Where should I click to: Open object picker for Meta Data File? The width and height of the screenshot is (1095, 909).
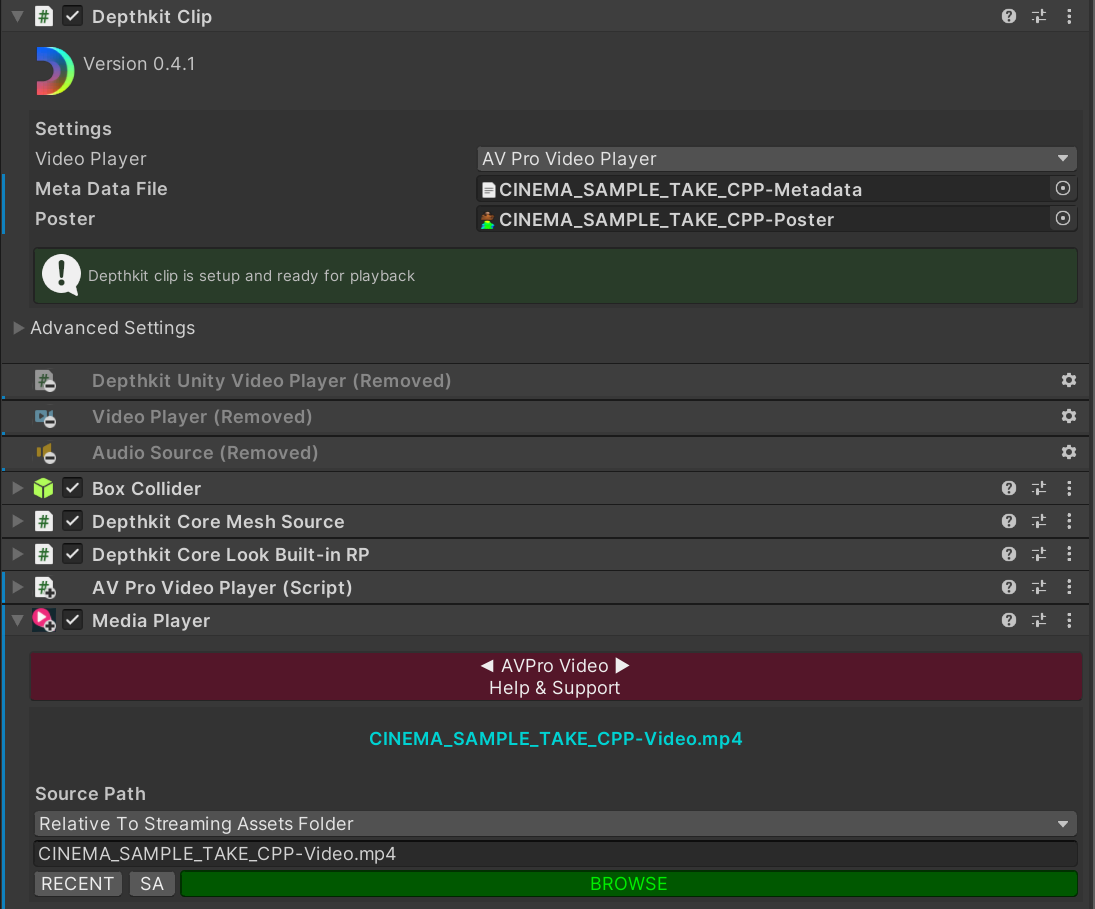[x=1063, y=189]
